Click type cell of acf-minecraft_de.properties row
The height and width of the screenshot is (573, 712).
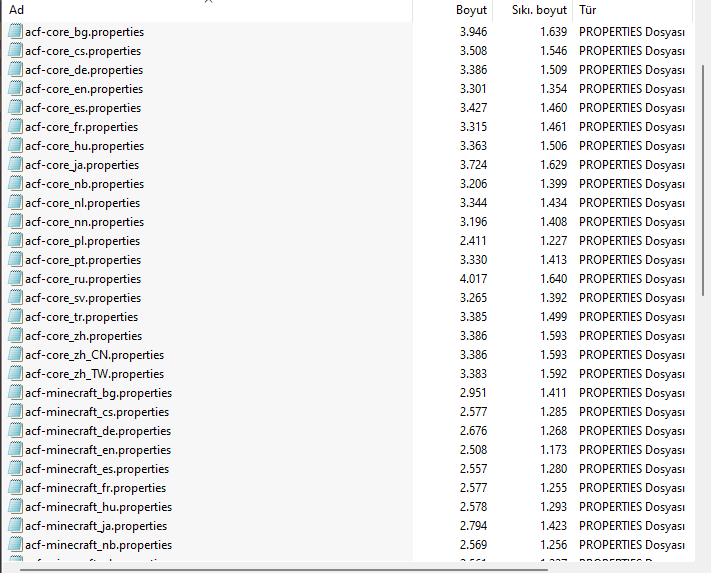click(632, 431)
